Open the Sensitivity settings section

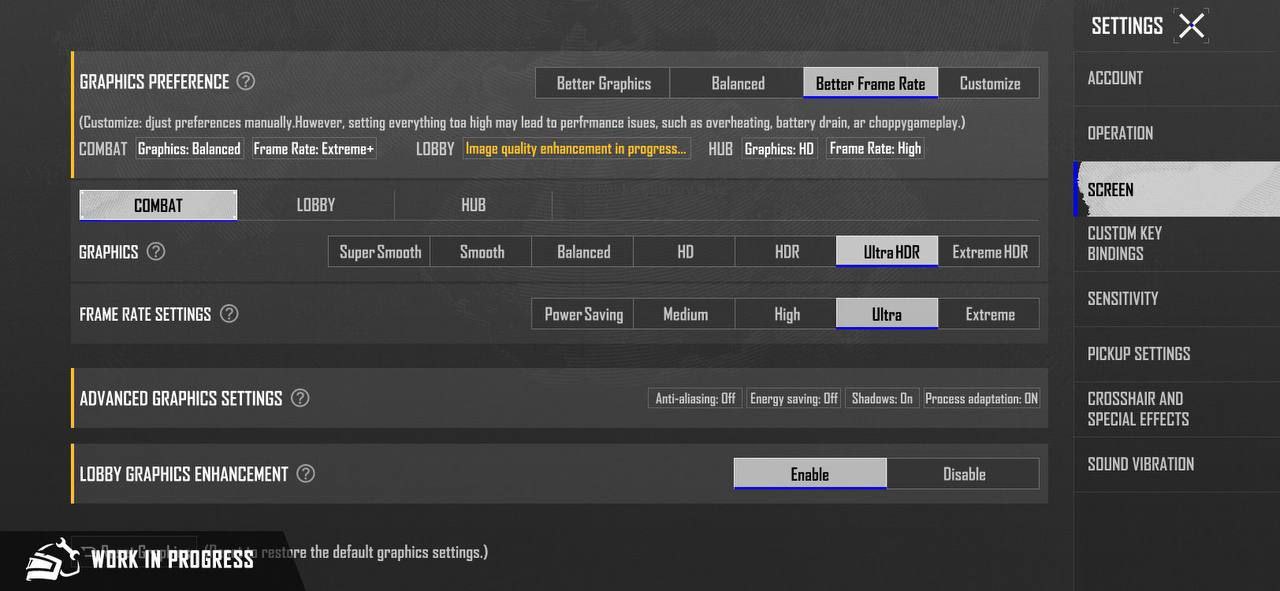coord(1123,298)
